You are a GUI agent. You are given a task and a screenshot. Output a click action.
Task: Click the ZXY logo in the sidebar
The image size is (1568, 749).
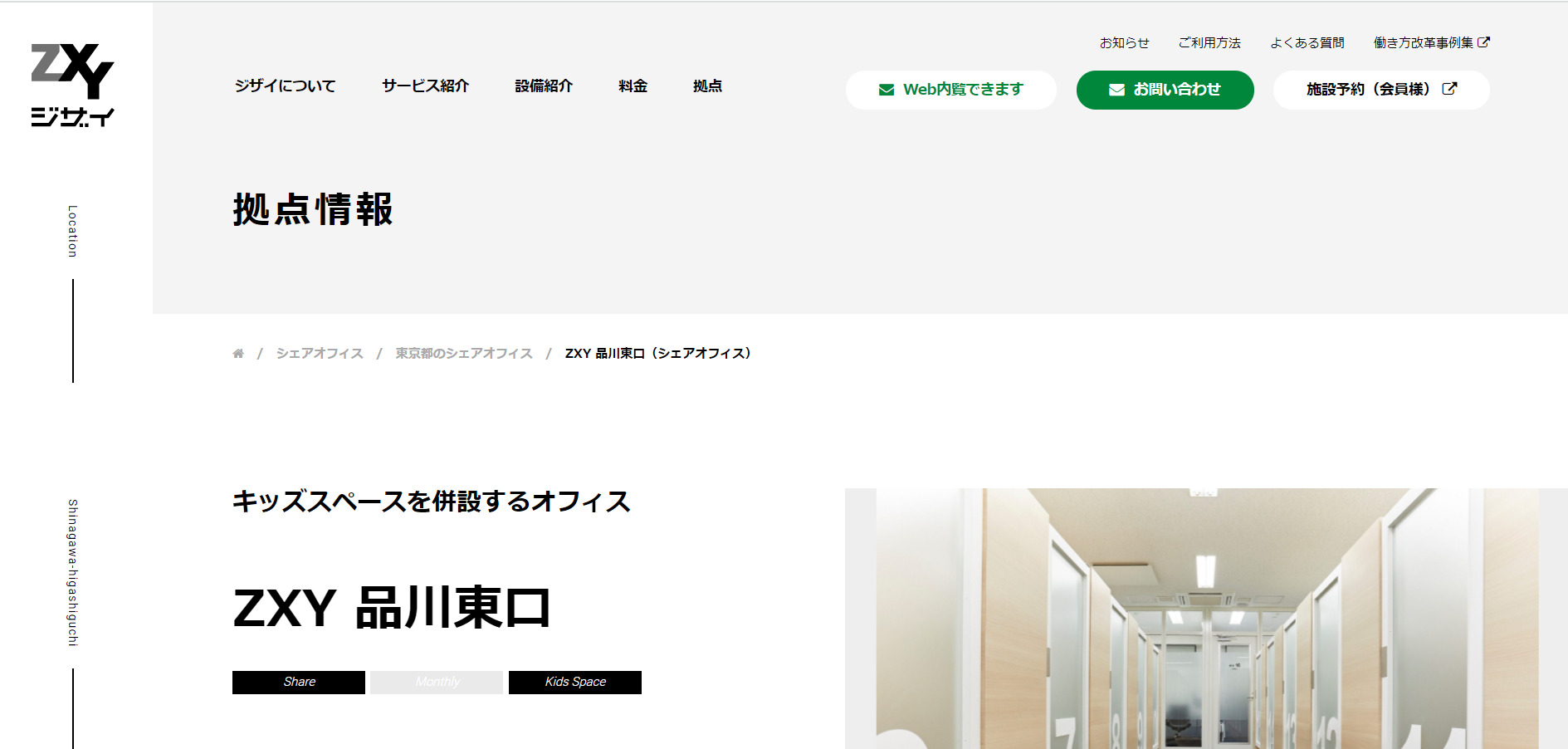73,86
